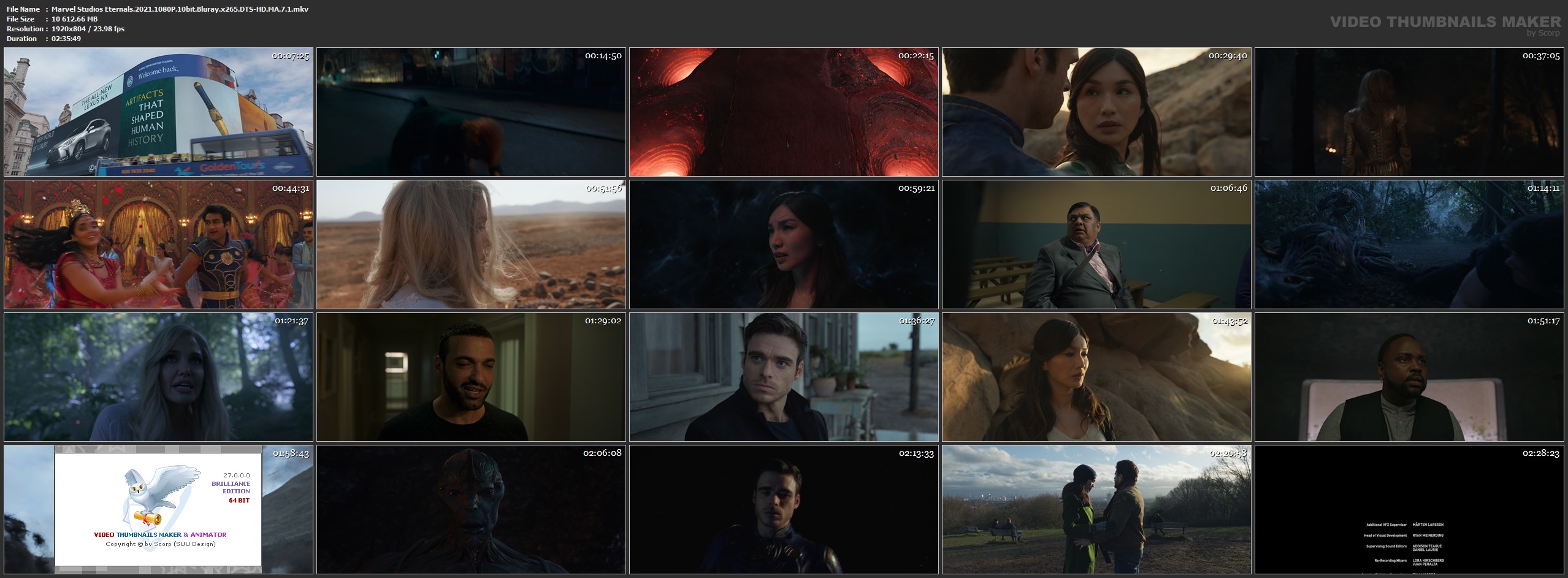
Task: Click the dark forest thumbnail at 00:37:05
Action: click(1409, 112)
